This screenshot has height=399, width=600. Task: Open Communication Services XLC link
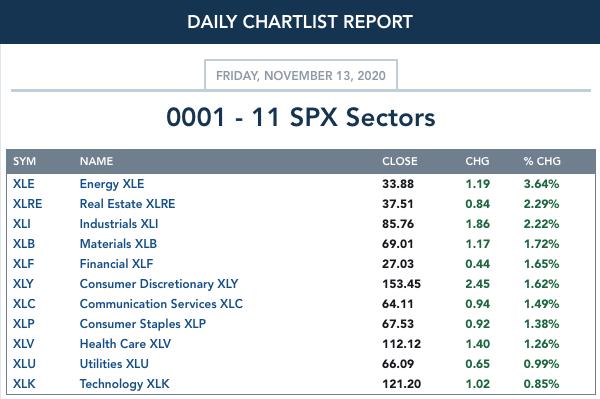click(x=161, y=304)
